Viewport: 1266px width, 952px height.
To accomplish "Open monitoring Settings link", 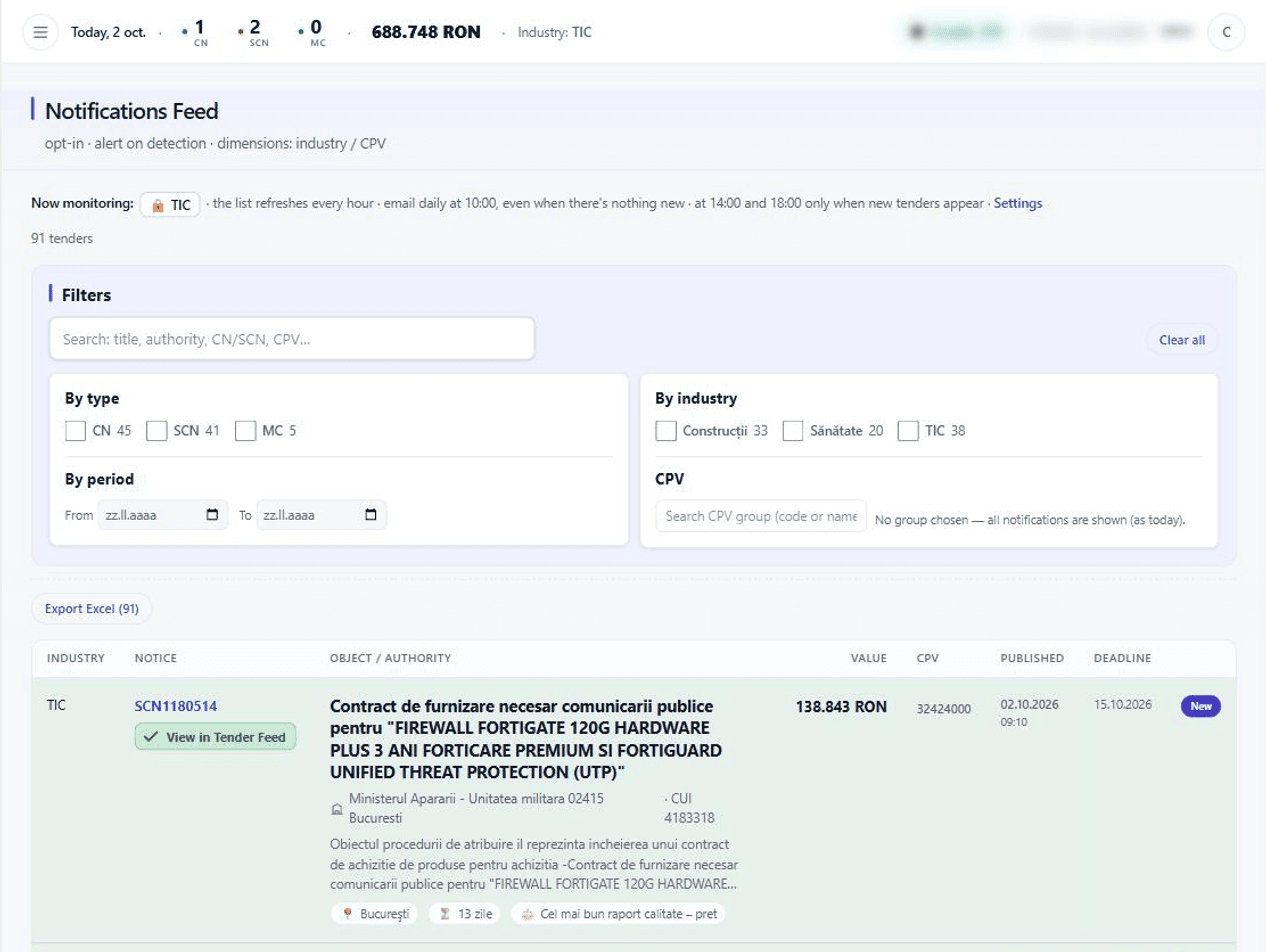I will (1018, 203).
